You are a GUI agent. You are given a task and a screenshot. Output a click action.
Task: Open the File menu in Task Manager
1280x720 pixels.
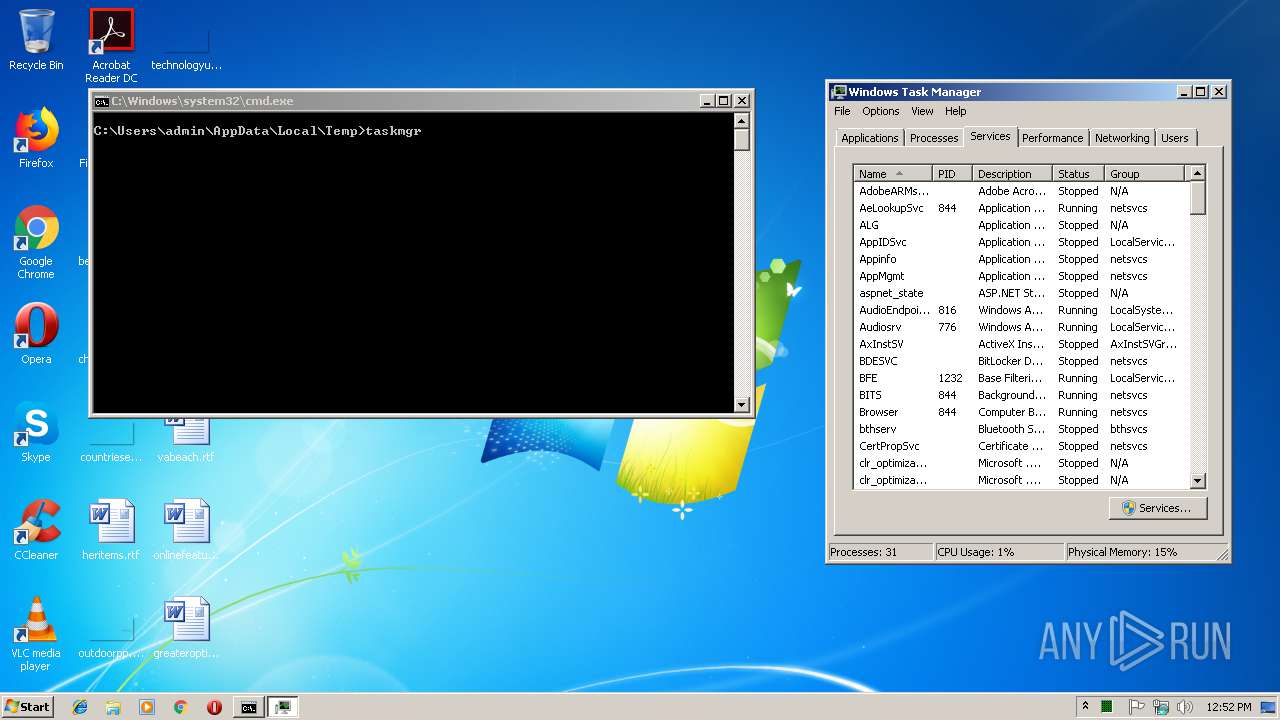click(x=842, y=111)
